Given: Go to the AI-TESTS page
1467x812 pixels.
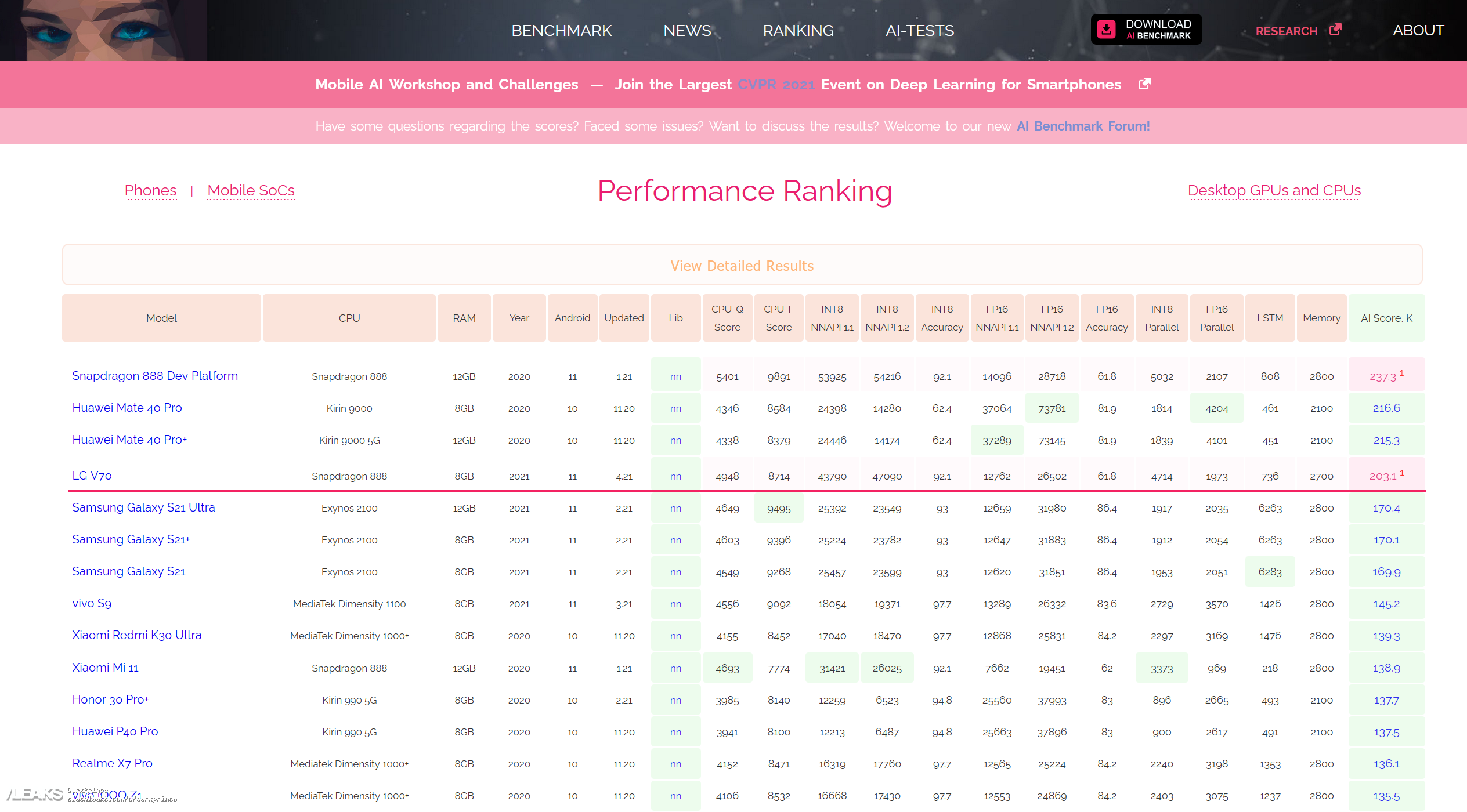Looking at the screenshot, I should (919, 31).
